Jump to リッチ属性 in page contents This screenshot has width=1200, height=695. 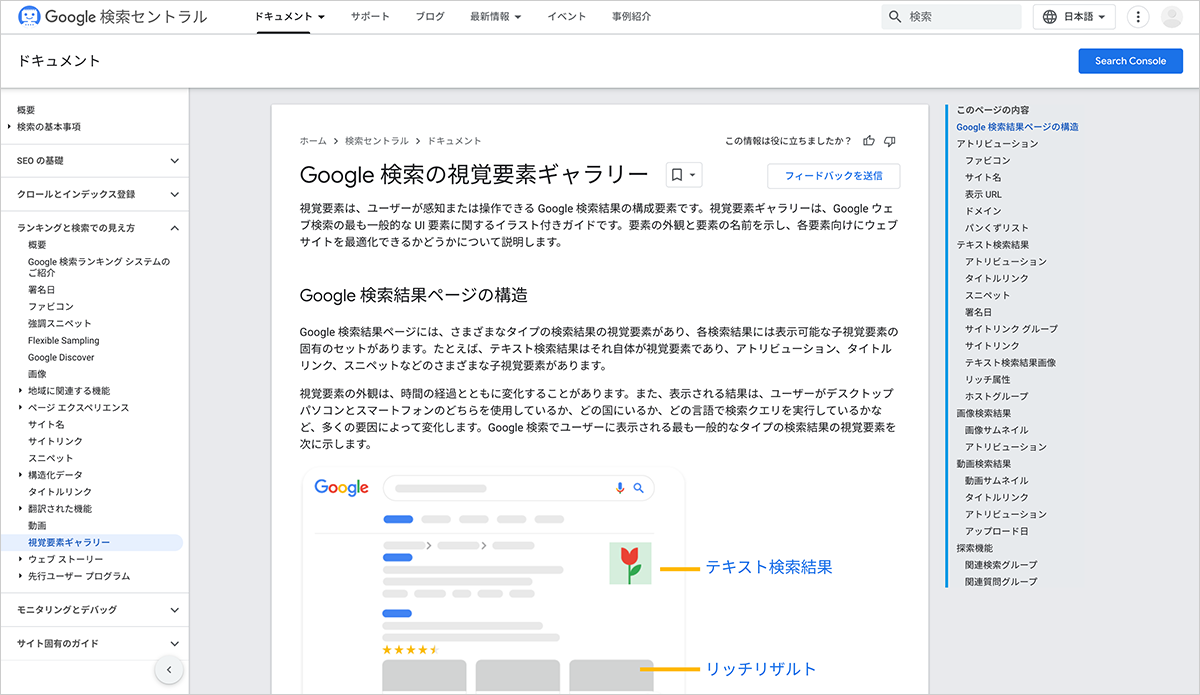click(x=988, y=379)
